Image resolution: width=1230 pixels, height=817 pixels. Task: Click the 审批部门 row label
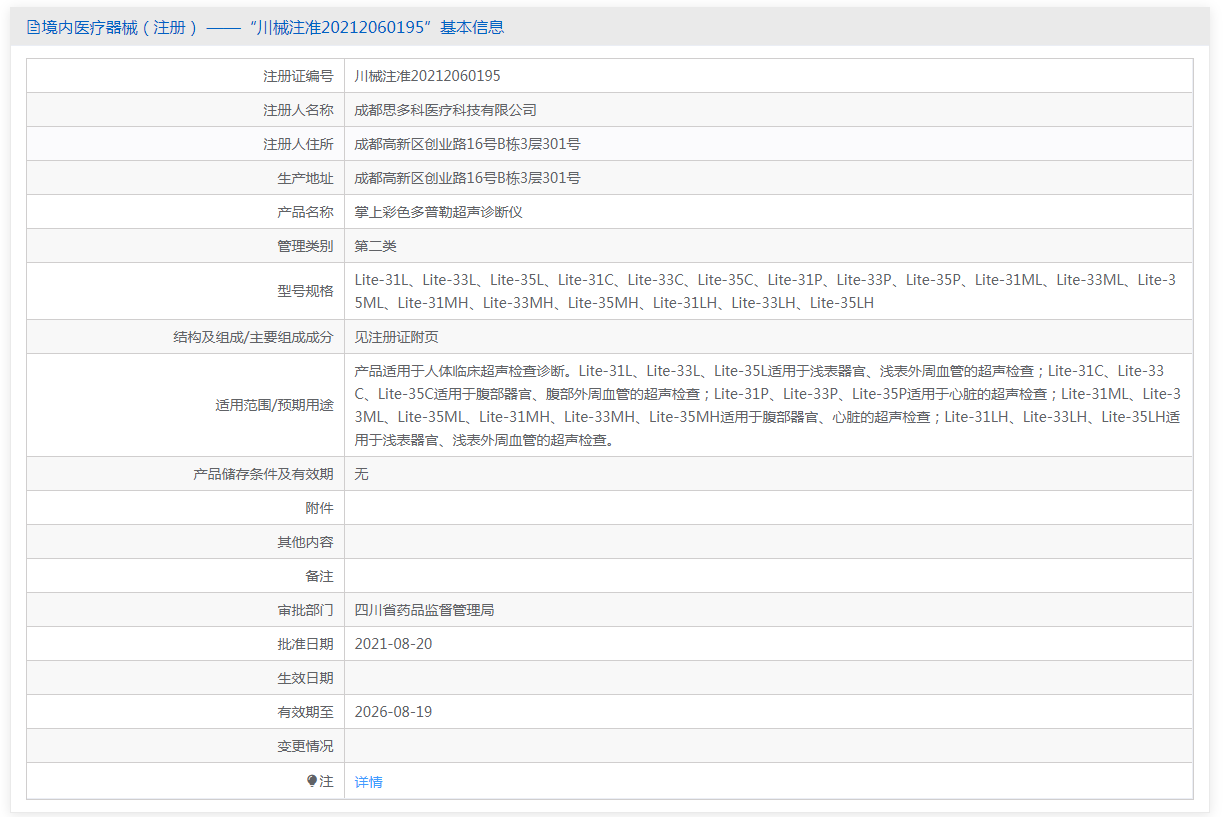(305, 610)
